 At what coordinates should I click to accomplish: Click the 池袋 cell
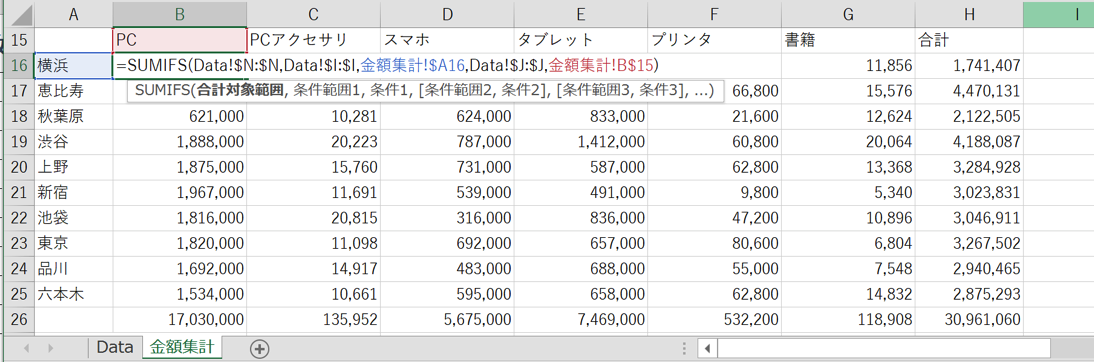click(74, 218)
